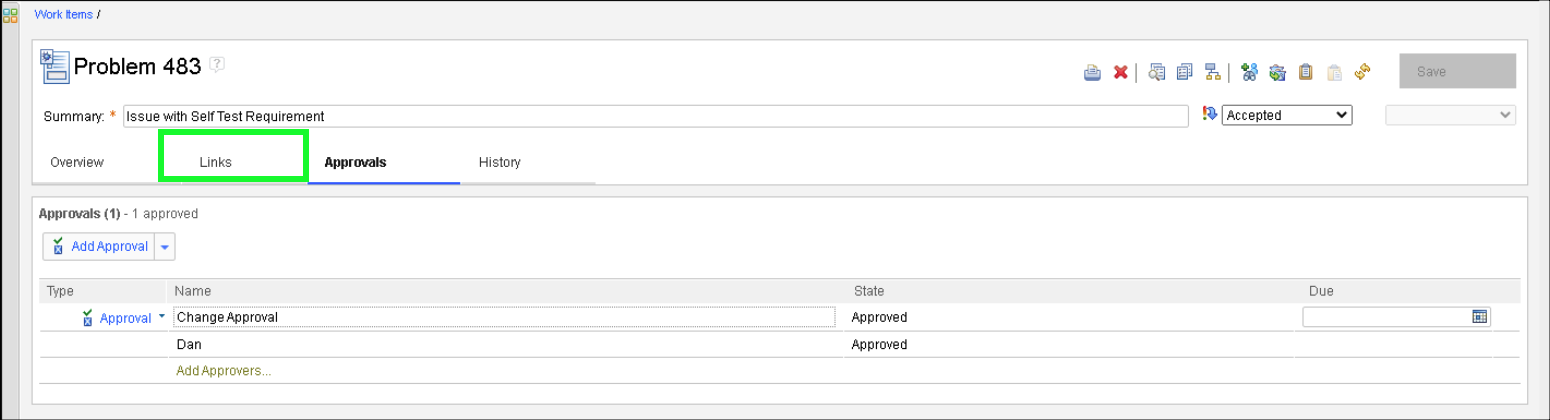Click the help question mark beside title
Screen dimensions: 1550x420
click(217, 65)
